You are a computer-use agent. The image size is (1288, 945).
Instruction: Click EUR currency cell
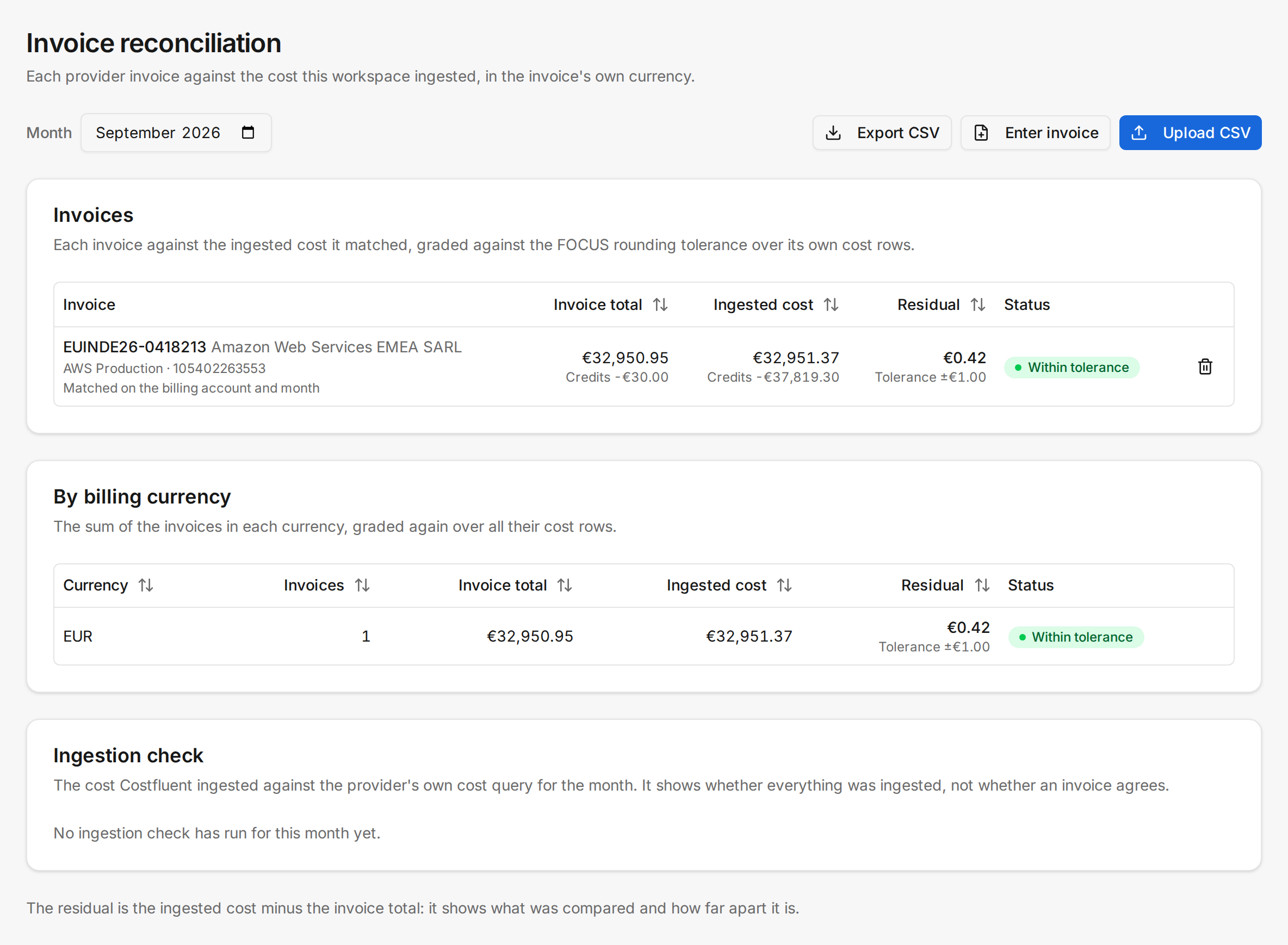pyautogui.click(x=78, y=637)
